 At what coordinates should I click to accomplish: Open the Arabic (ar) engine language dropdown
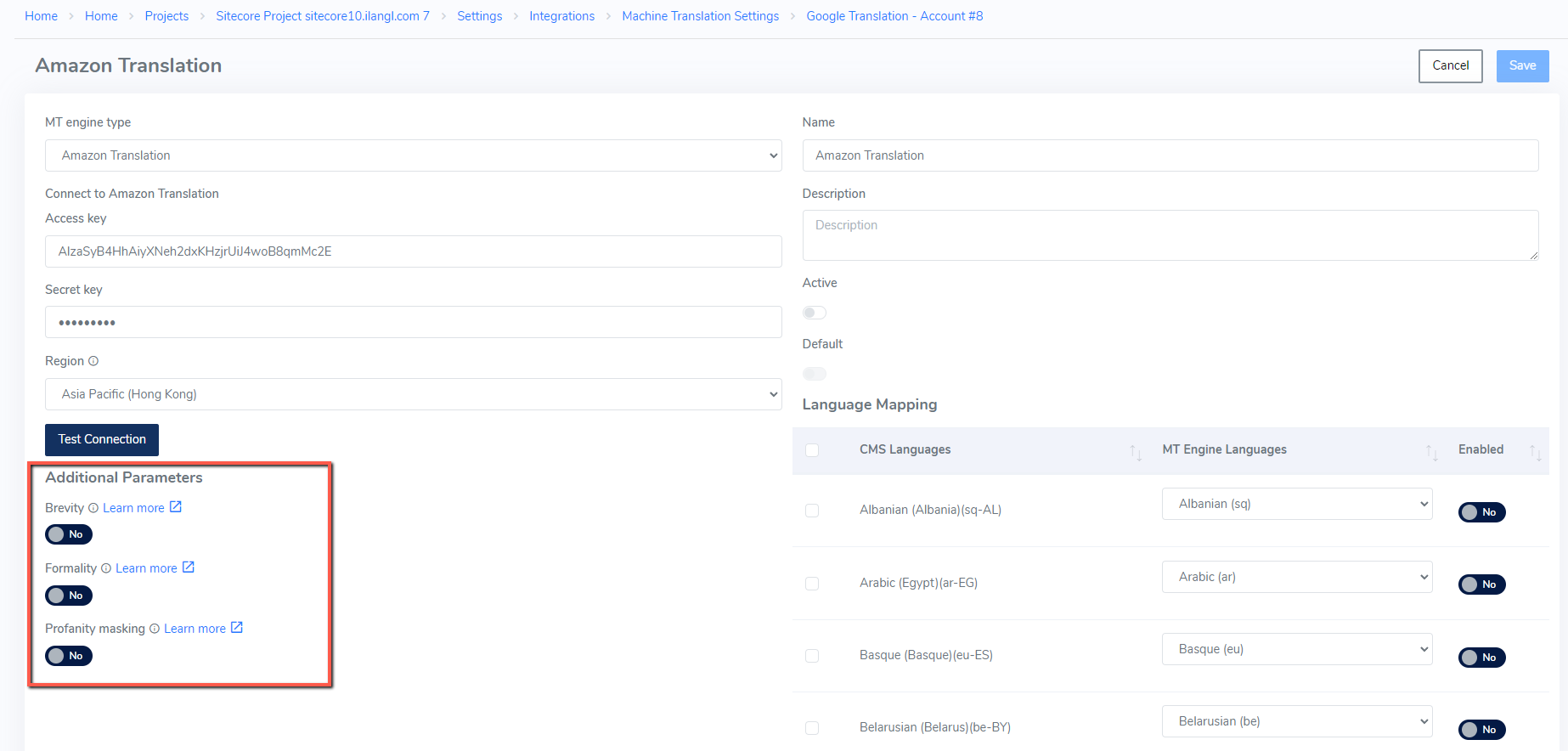(x=1297, y=577)
